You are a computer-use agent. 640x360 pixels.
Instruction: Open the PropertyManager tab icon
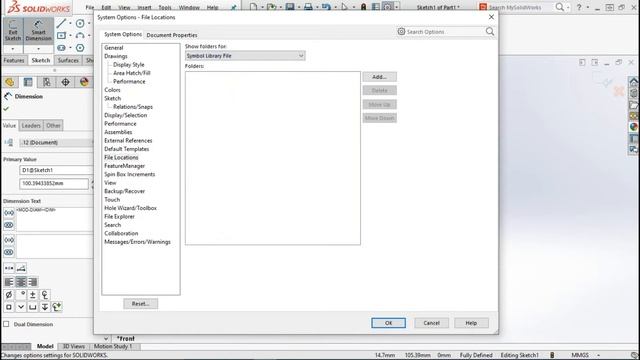(28, 82)
